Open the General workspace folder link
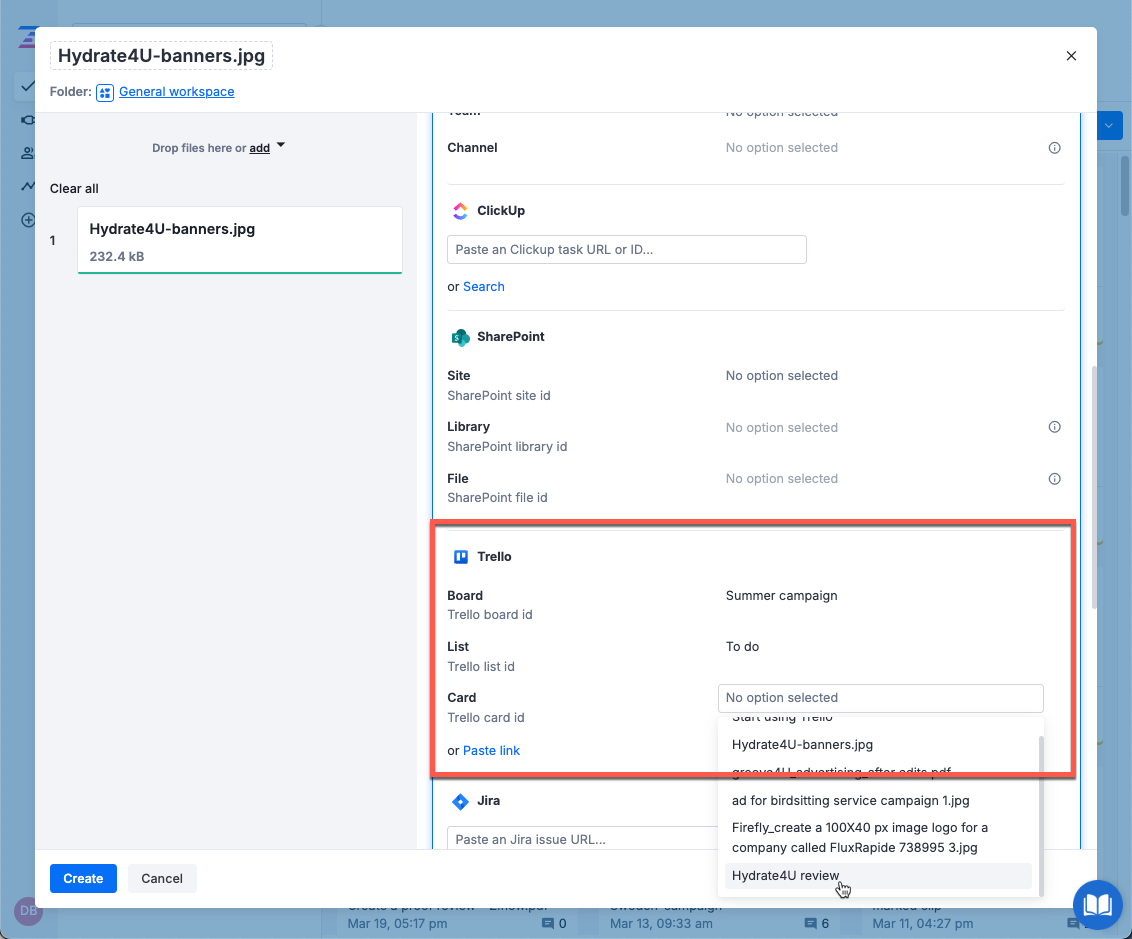 point(176,92)
